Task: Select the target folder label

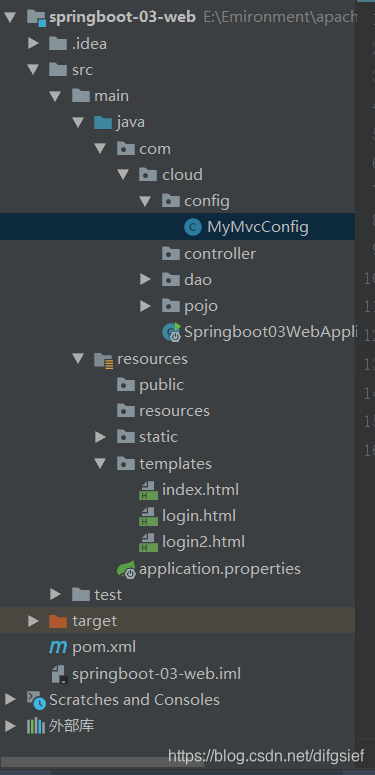Action: [94, 621]
